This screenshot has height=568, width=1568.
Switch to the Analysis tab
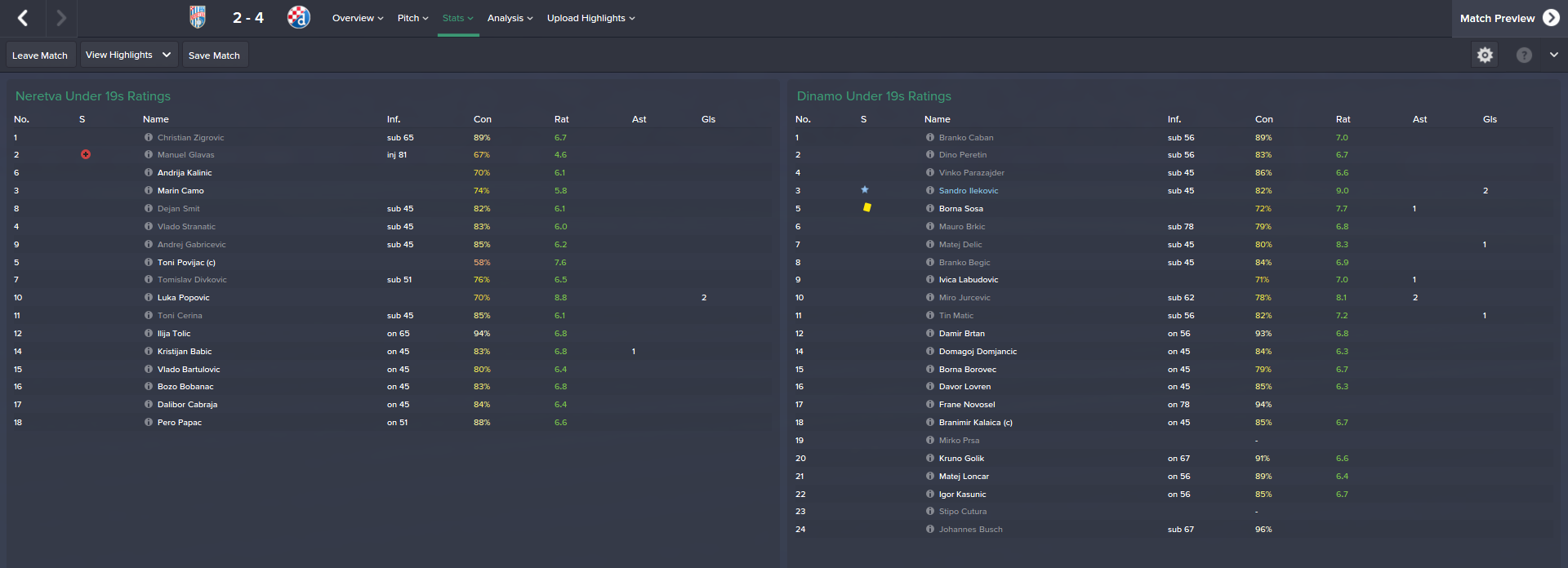(510, 18)
